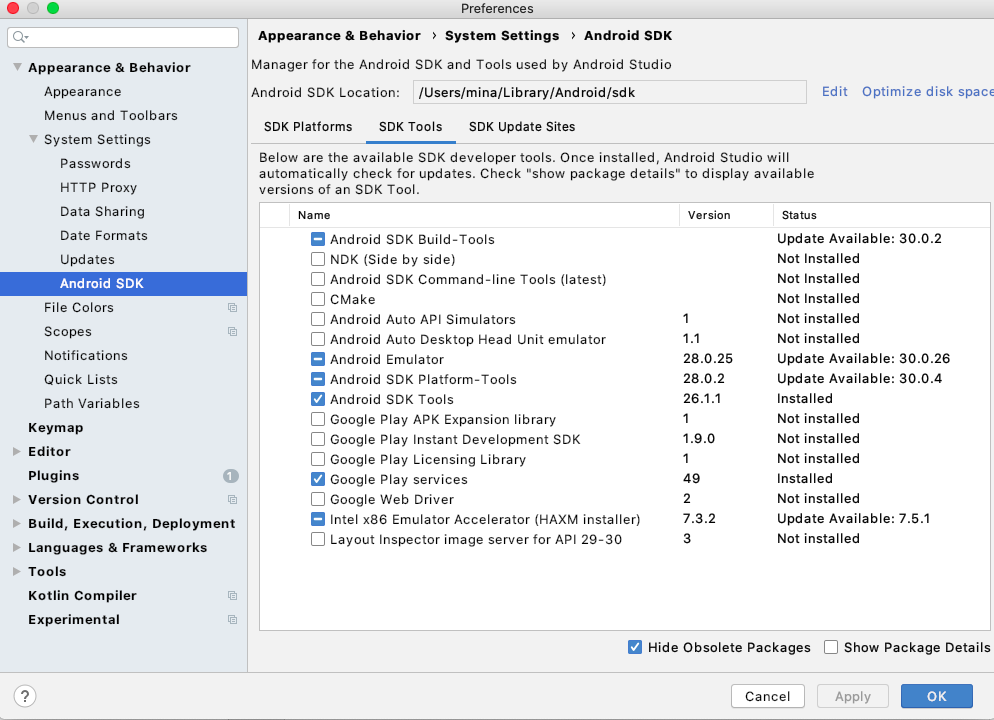Collapse the System Settings tree arrow
994x720 pixels.
point(33,139)
